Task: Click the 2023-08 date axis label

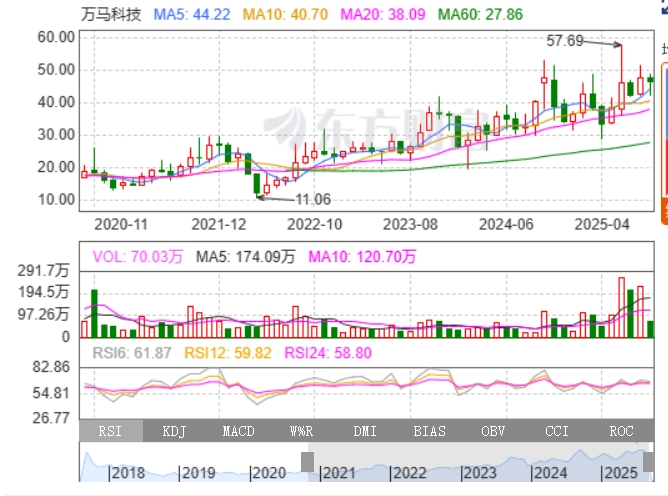Action: point(410,224)
